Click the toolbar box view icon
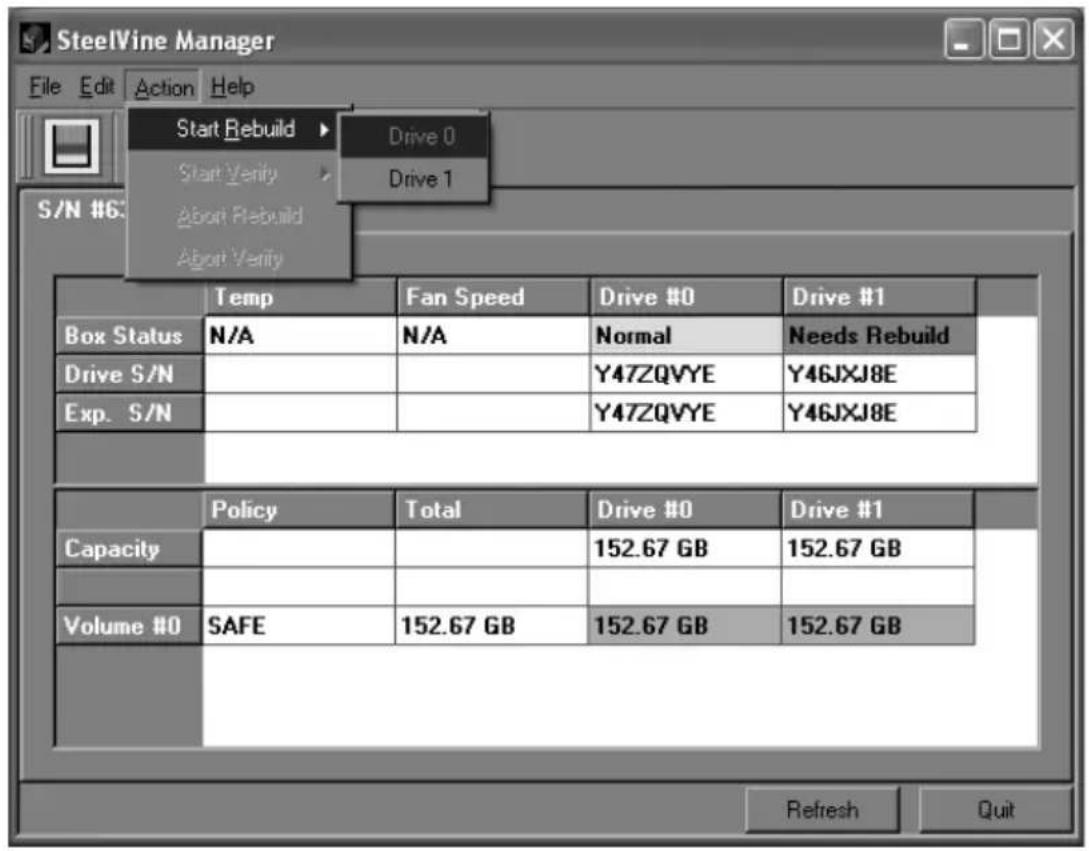This screenshot has height=851, width=1089. 72,146
